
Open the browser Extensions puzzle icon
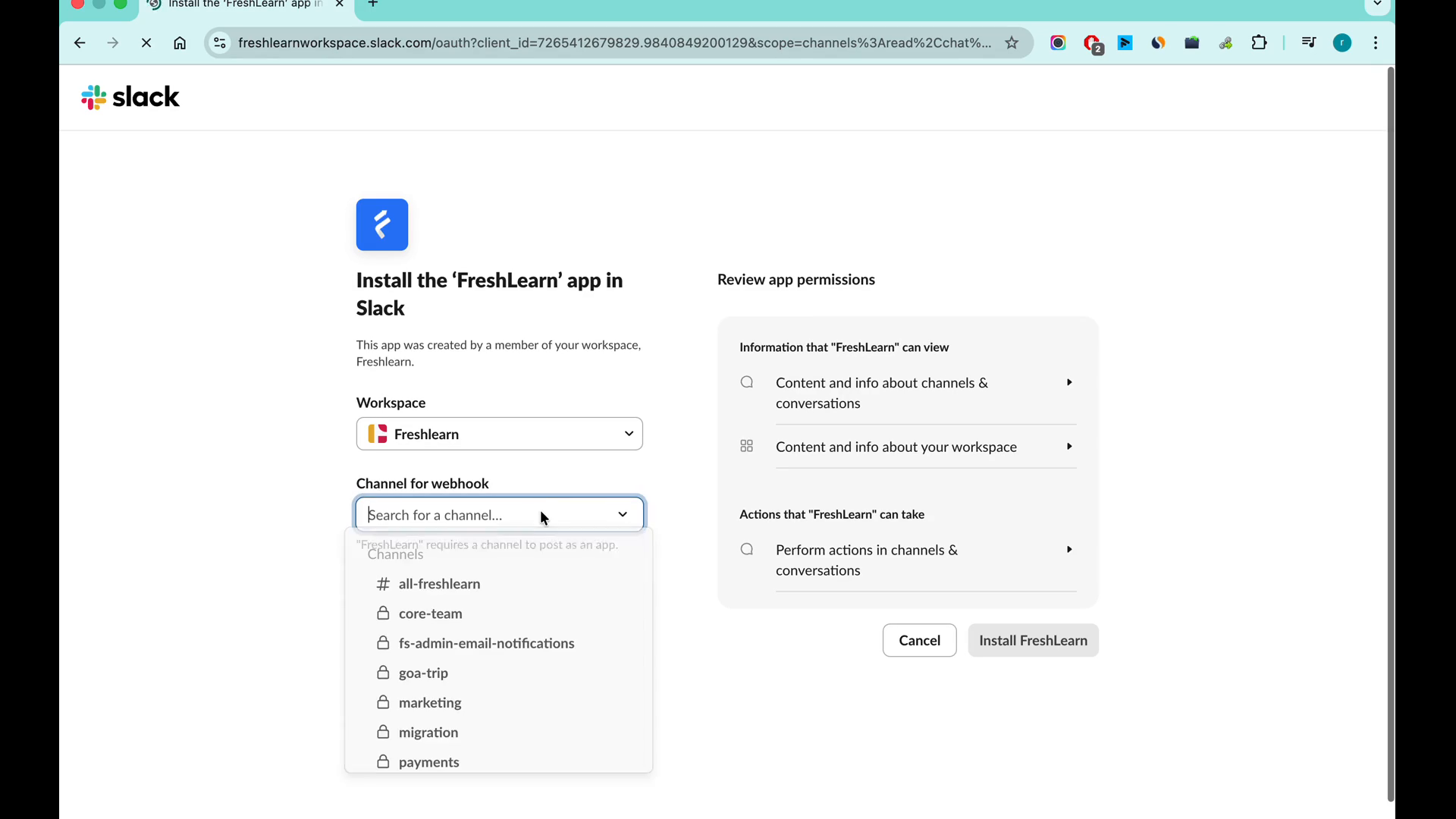(1259, 43)
